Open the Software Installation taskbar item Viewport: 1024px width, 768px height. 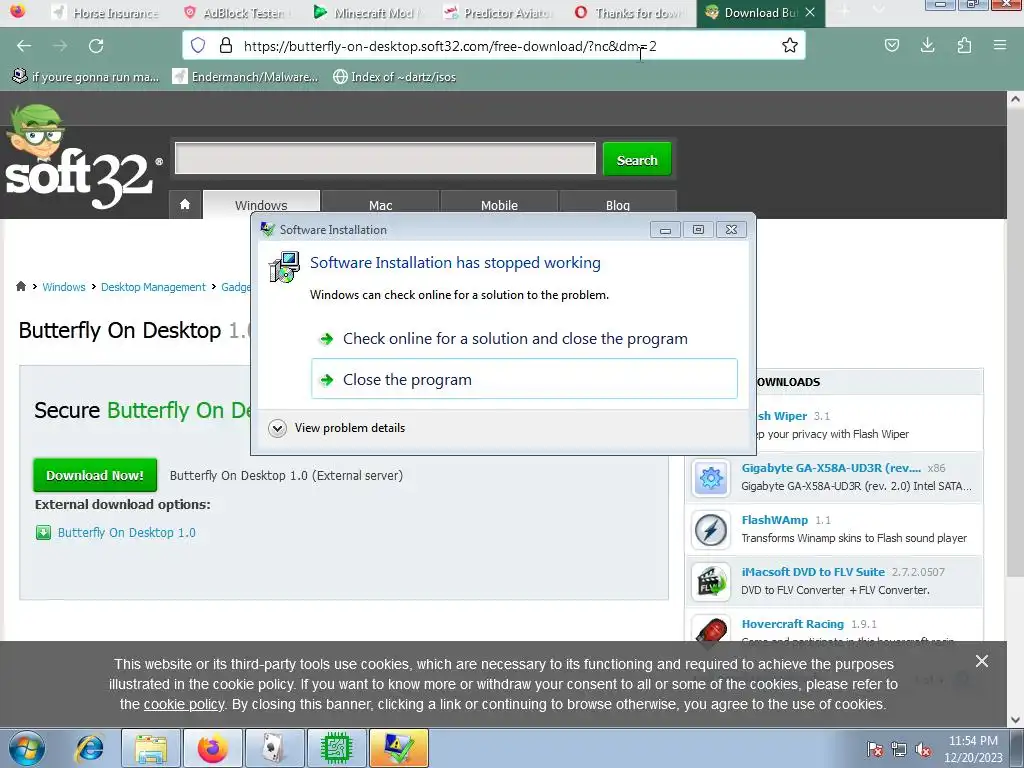[398, 748]
